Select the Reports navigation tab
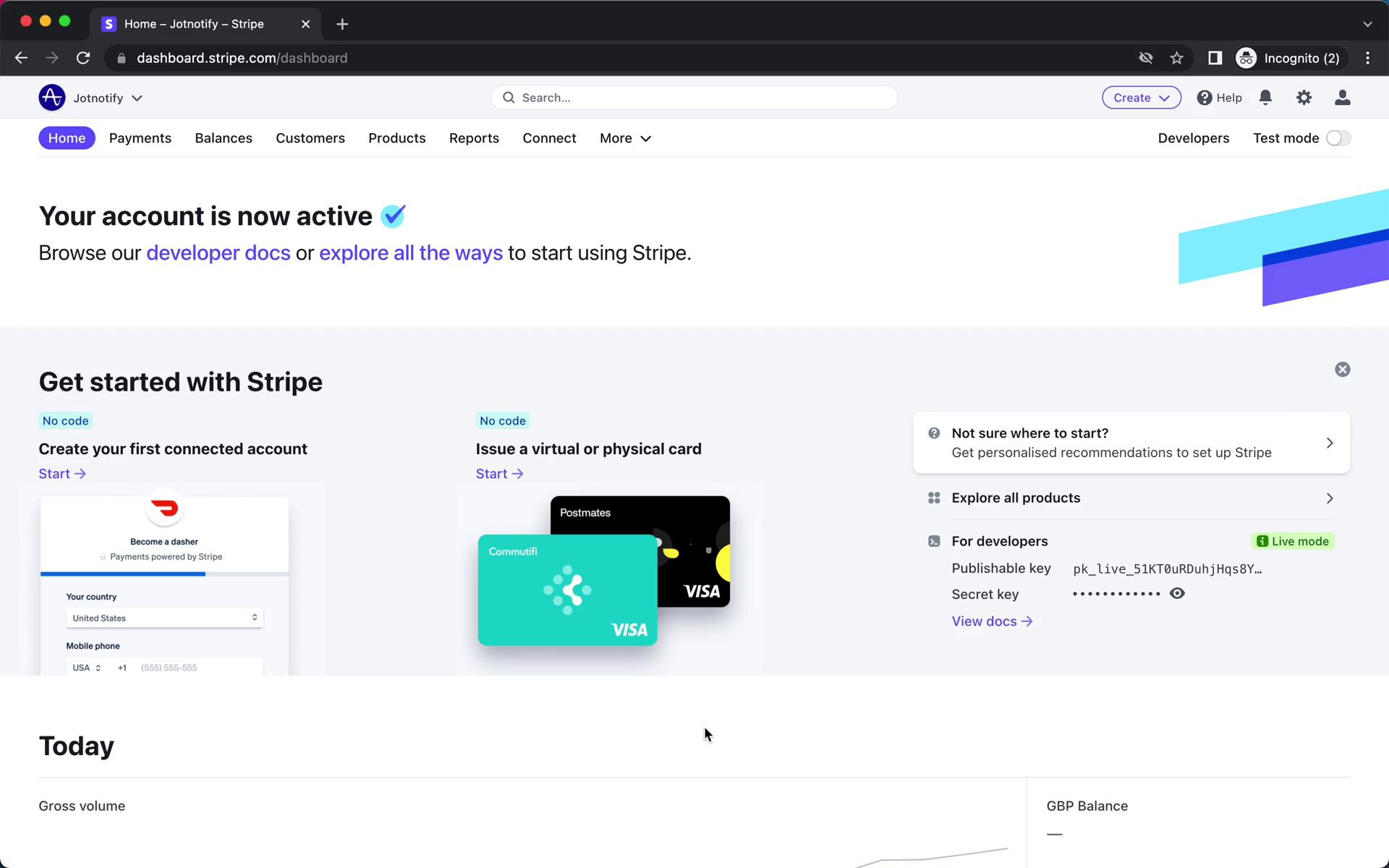 coord(474,138)
